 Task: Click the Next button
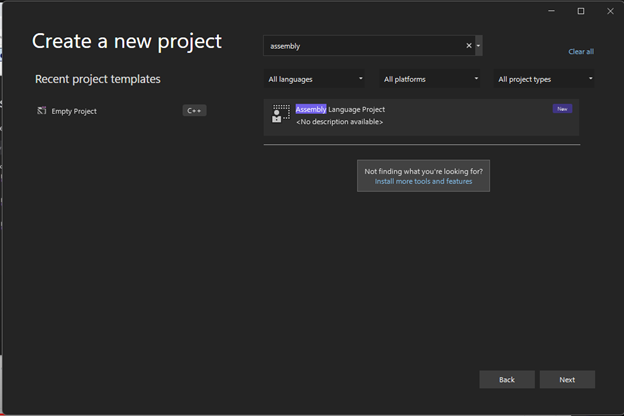pos(567,379)
